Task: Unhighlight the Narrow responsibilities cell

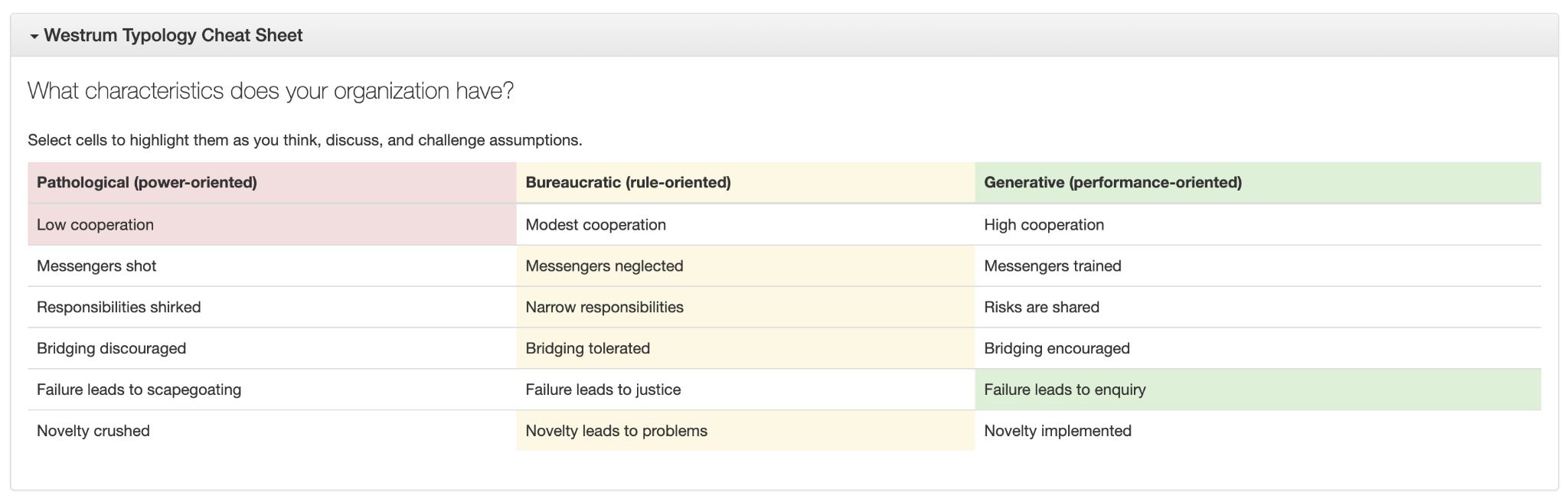Action: (746, 307)
